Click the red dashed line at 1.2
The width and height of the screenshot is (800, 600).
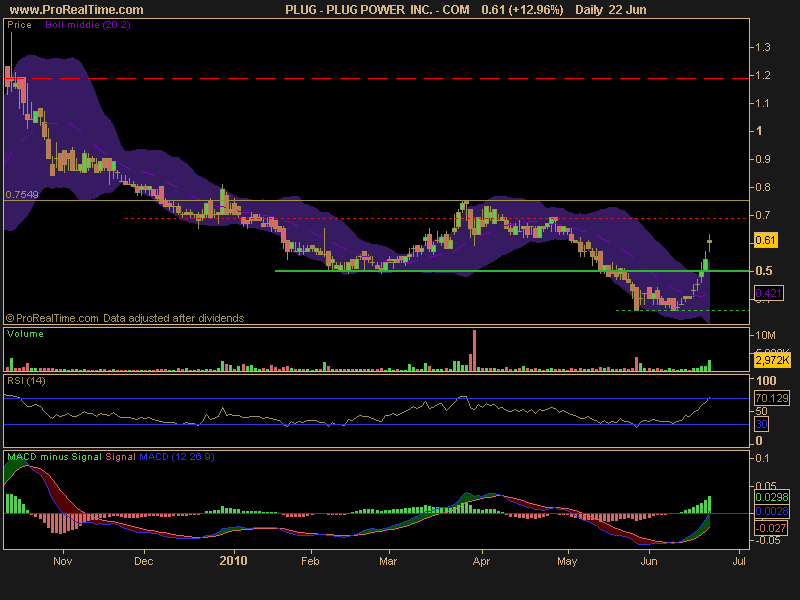pyautogui.click(x=378, y=79)
